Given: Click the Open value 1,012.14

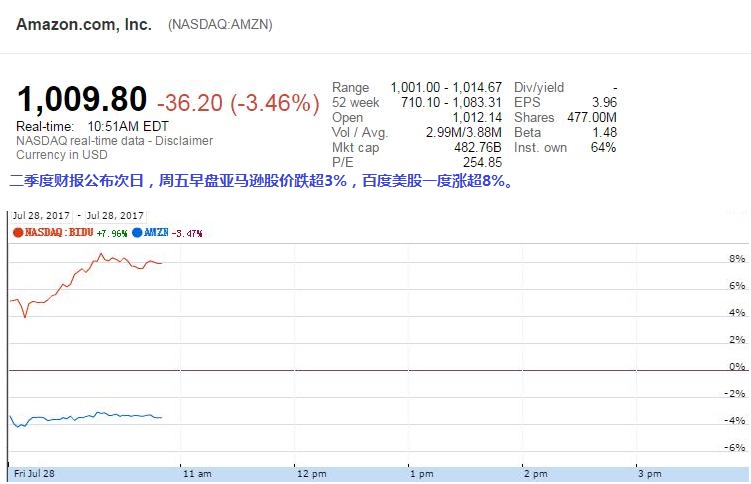Looking at the screenshot, I should point(477,117).
